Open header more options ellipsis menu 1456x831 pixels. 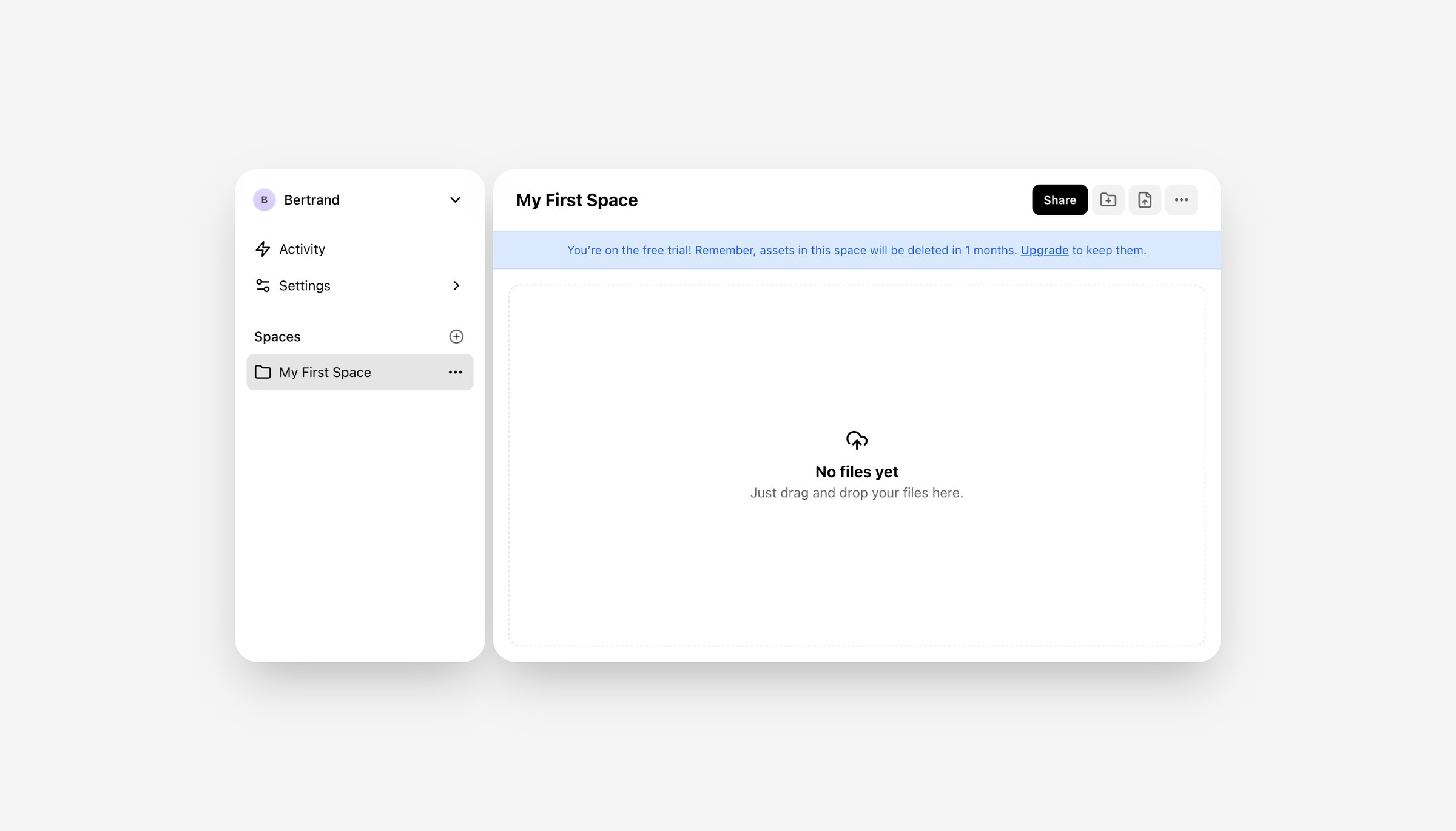click(1181, 200)
